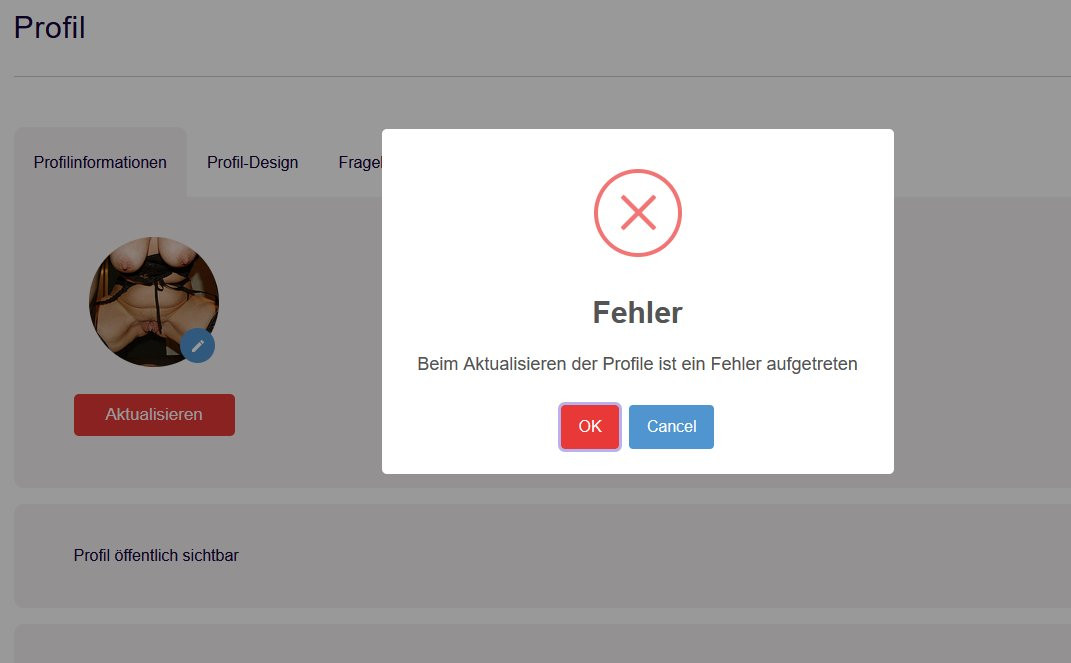Open the Profil-Design tab
This screenshot has width=1071, height=663.
click(252, 162)
